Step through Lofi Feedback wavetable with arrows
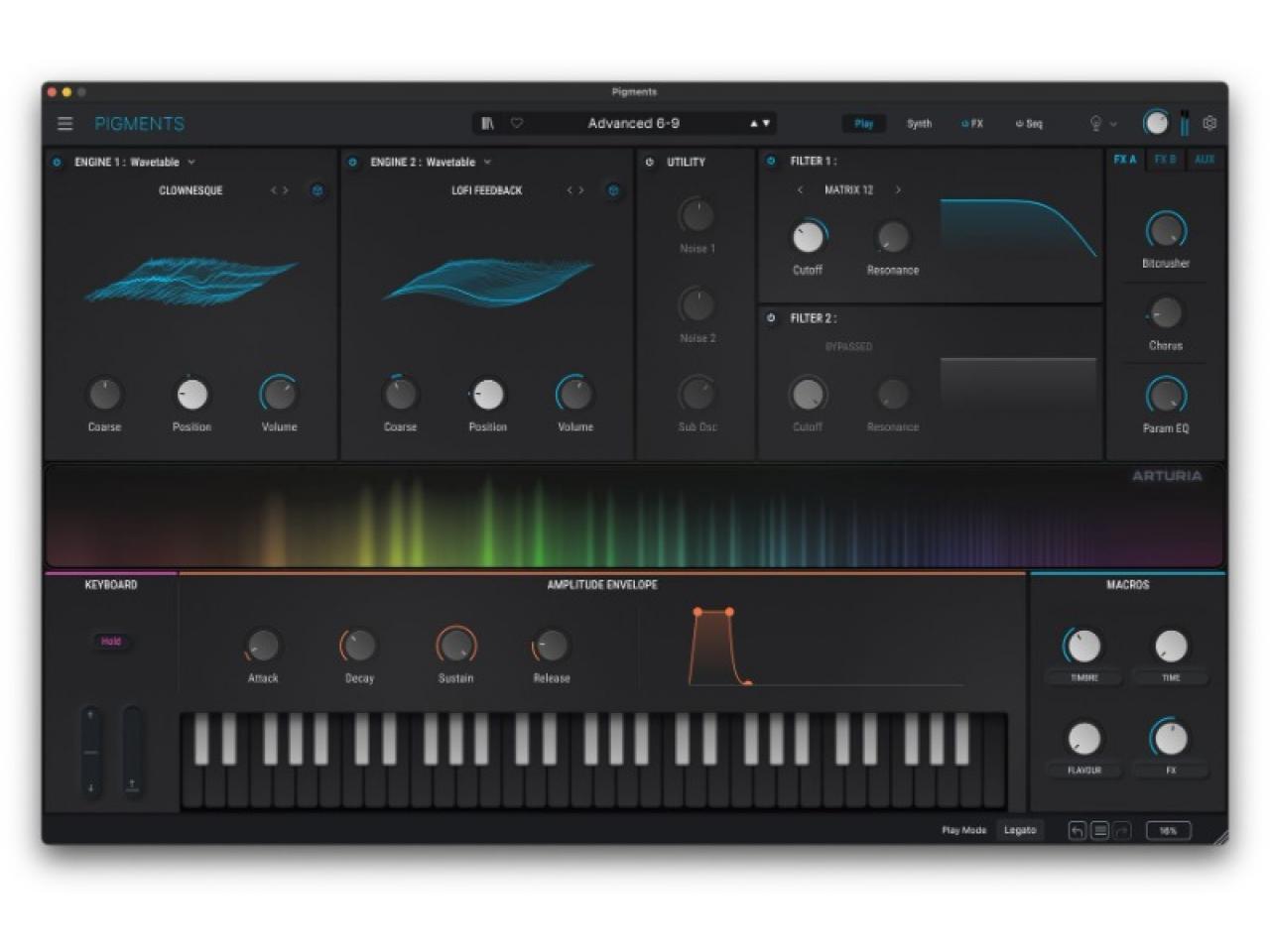The width and height of the screenshot is (1270, 952). 575,190
